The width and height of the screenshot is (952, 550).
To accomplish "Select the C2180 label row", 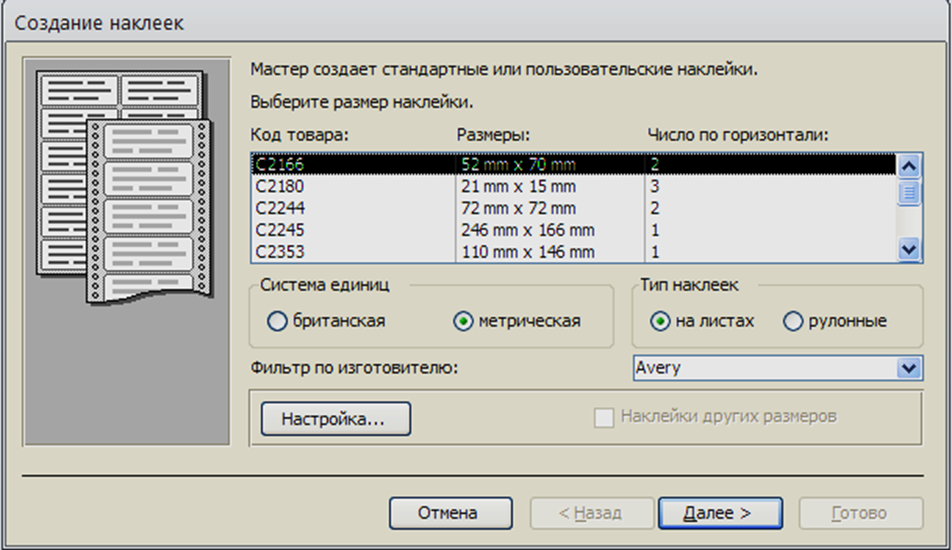I will pyautogui.click(x=573, y=186).
